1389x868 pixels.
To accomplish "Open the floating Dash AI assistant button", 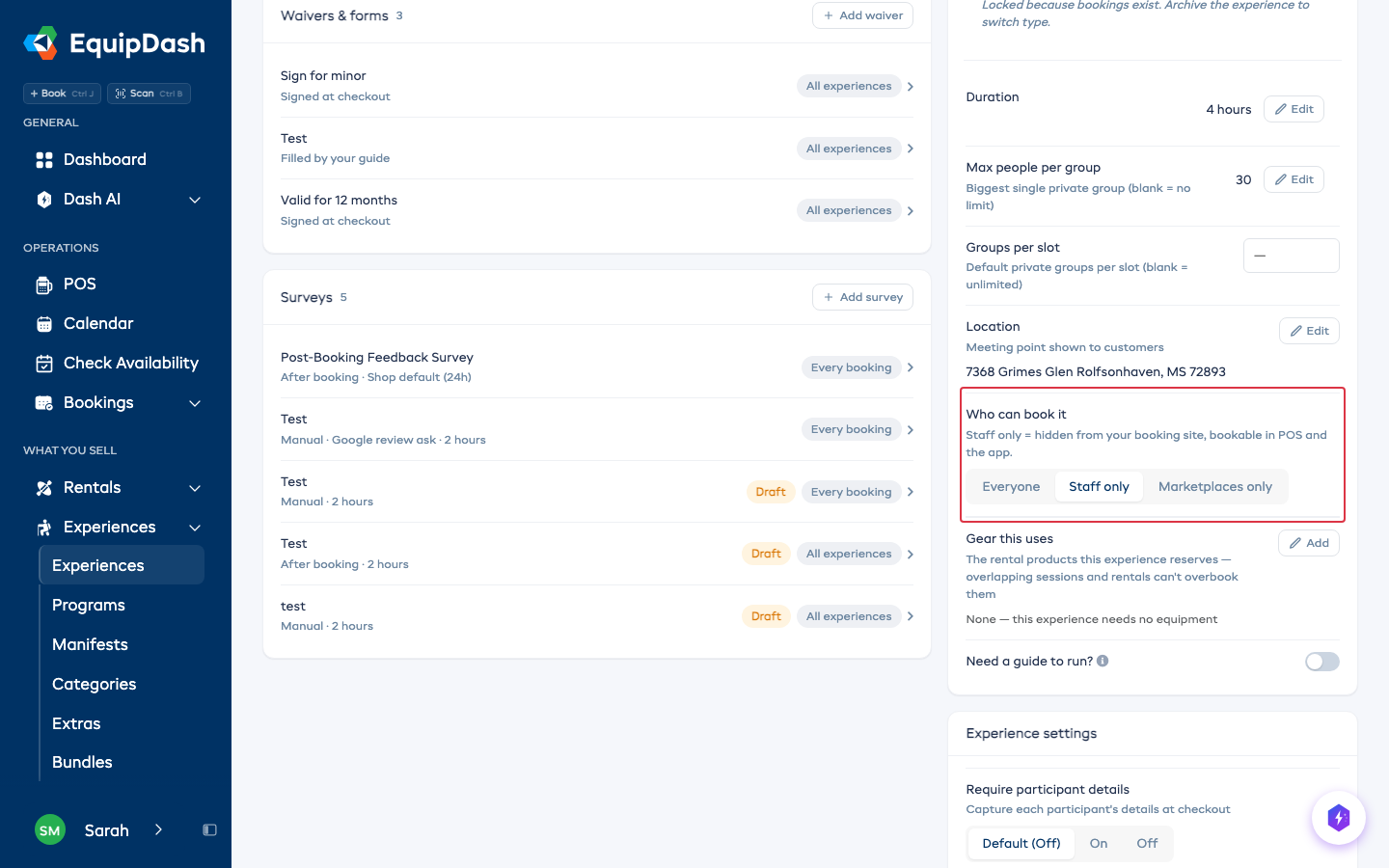I will 1339,818.
